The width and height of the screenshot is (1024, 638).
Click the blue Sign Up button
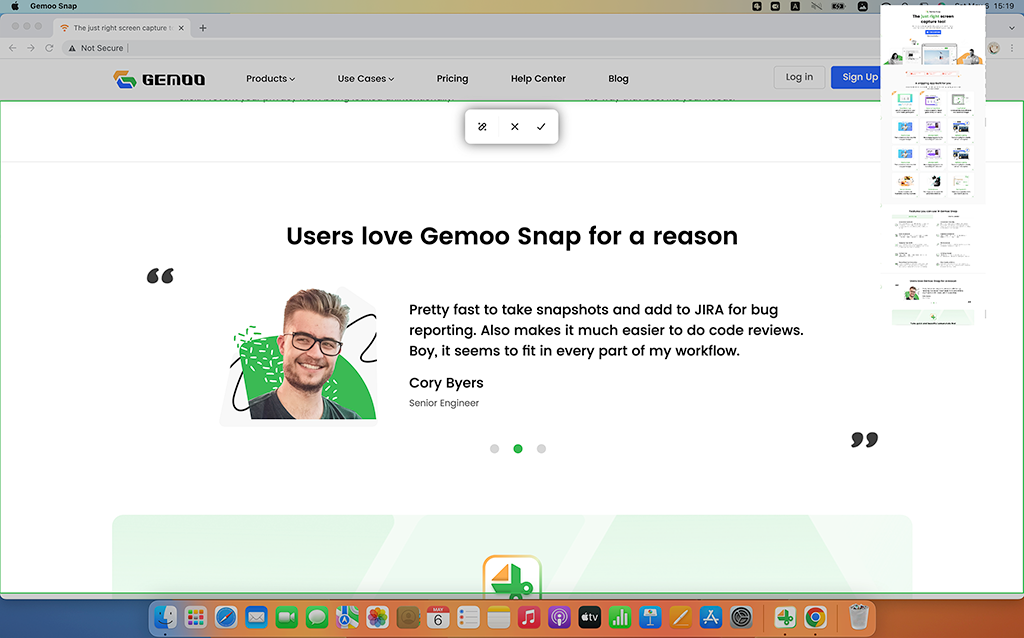[856, 77]
